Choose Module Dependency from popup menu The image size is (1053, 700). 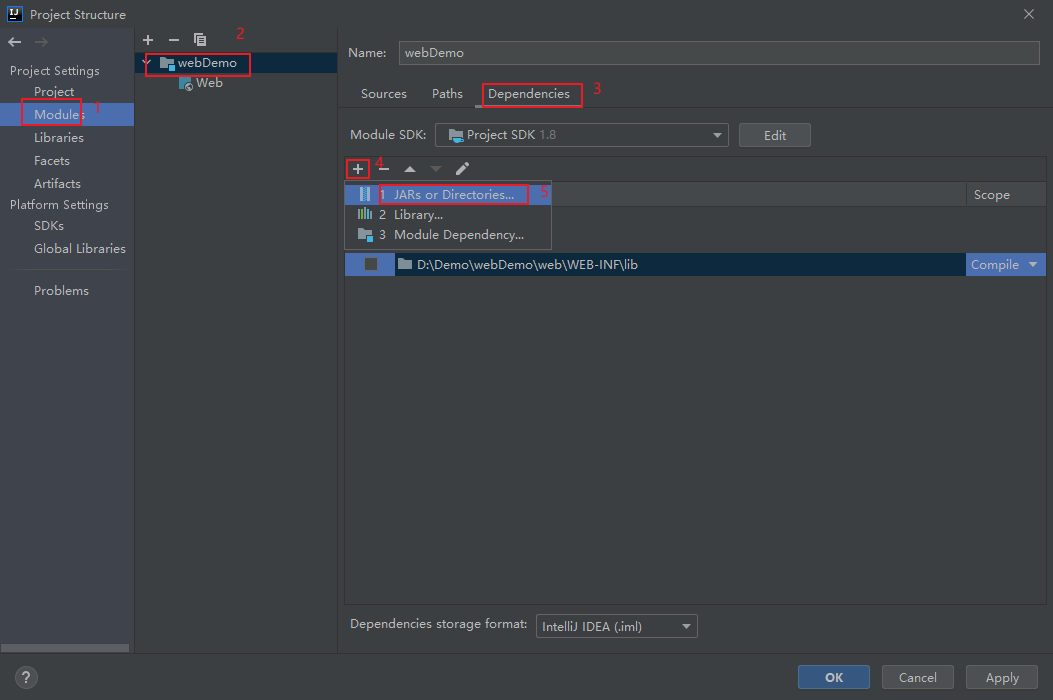(x=458, y=235)
